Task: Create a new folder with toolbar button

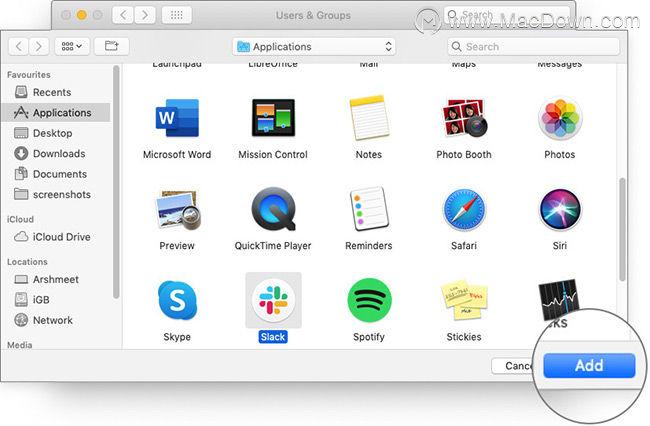Action: coord(111,46)
